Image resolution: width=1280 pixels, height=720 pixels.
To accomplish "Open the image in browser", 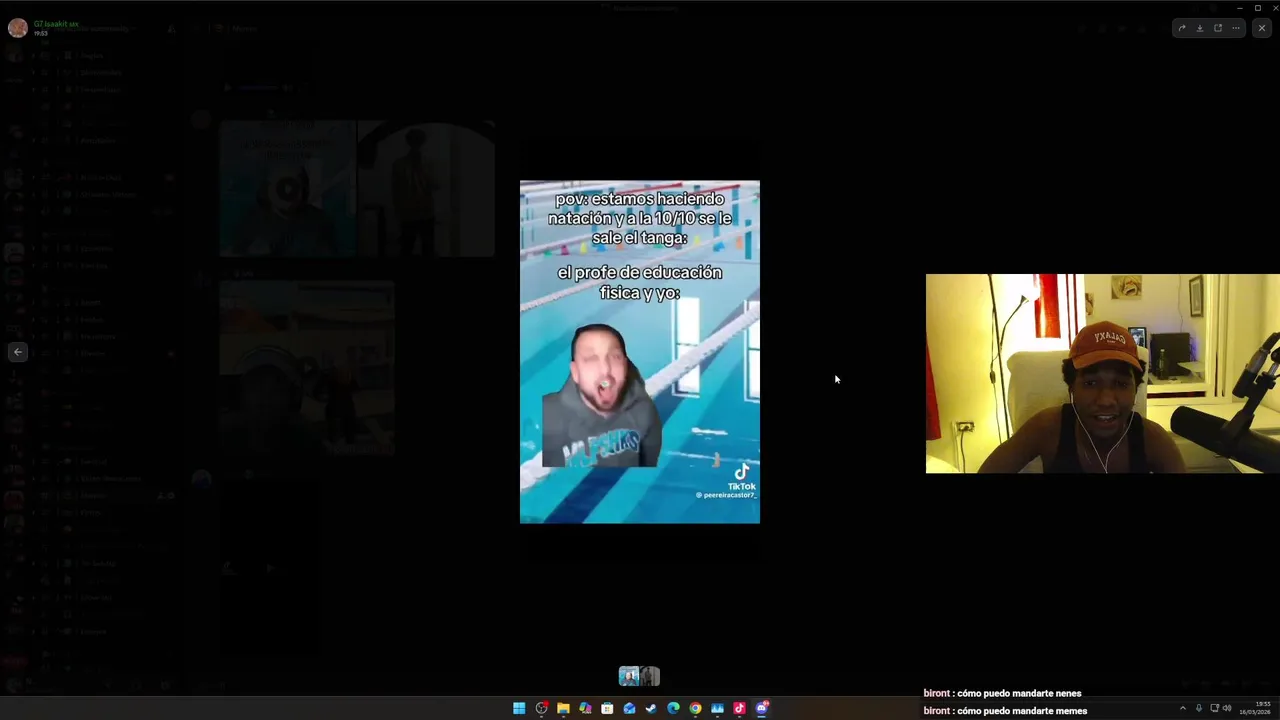I will coord(1218,28).
